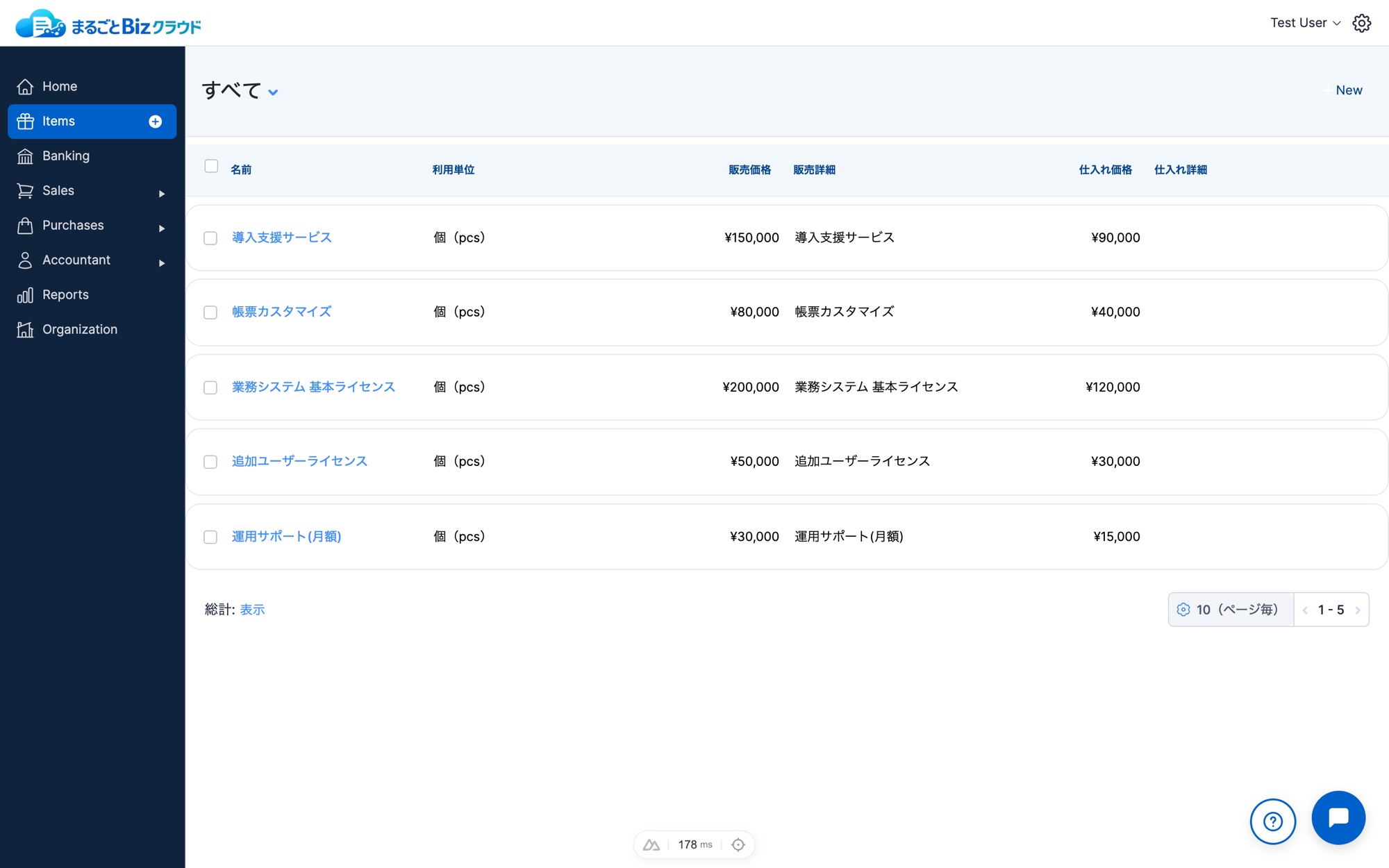
Task: Check the box for 業務システム 基本ライセンス
Action: 210,387
